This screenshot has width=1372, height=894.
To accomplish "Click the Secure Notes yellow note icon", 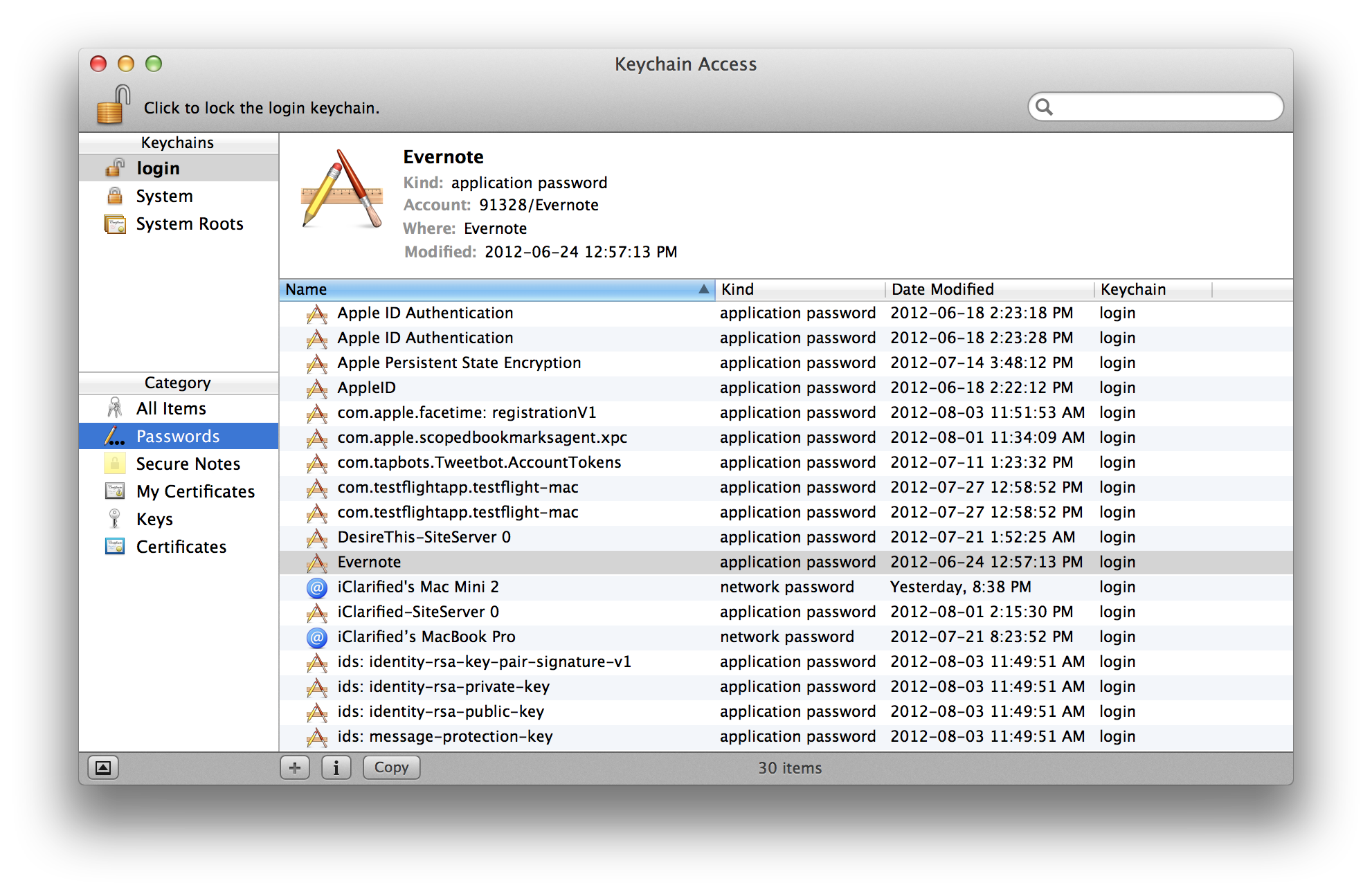I will click(115, 464).
